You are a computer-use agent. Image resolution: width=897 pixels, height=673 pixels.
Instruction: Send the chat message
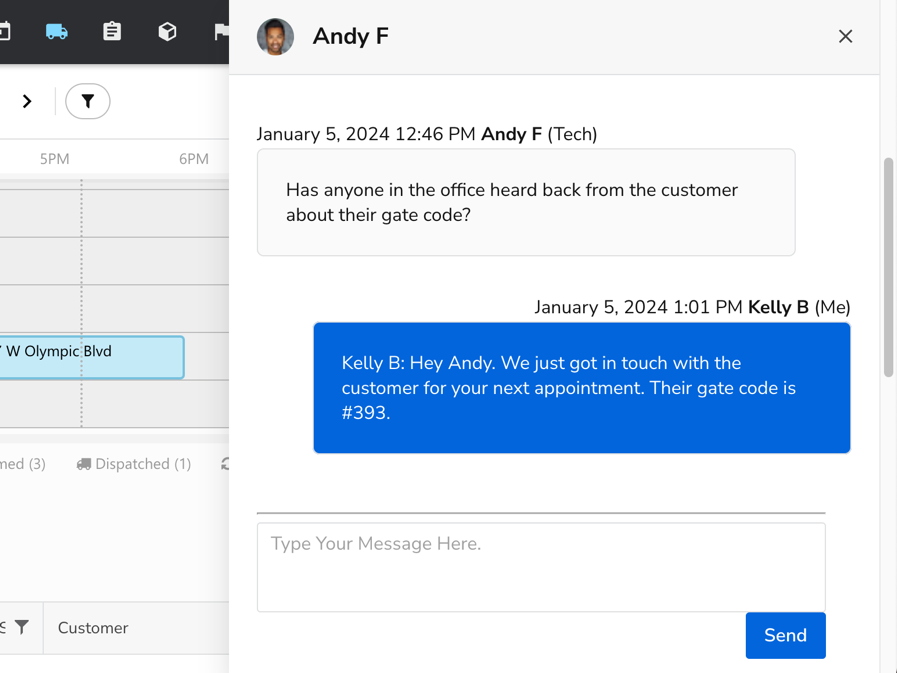785,635
